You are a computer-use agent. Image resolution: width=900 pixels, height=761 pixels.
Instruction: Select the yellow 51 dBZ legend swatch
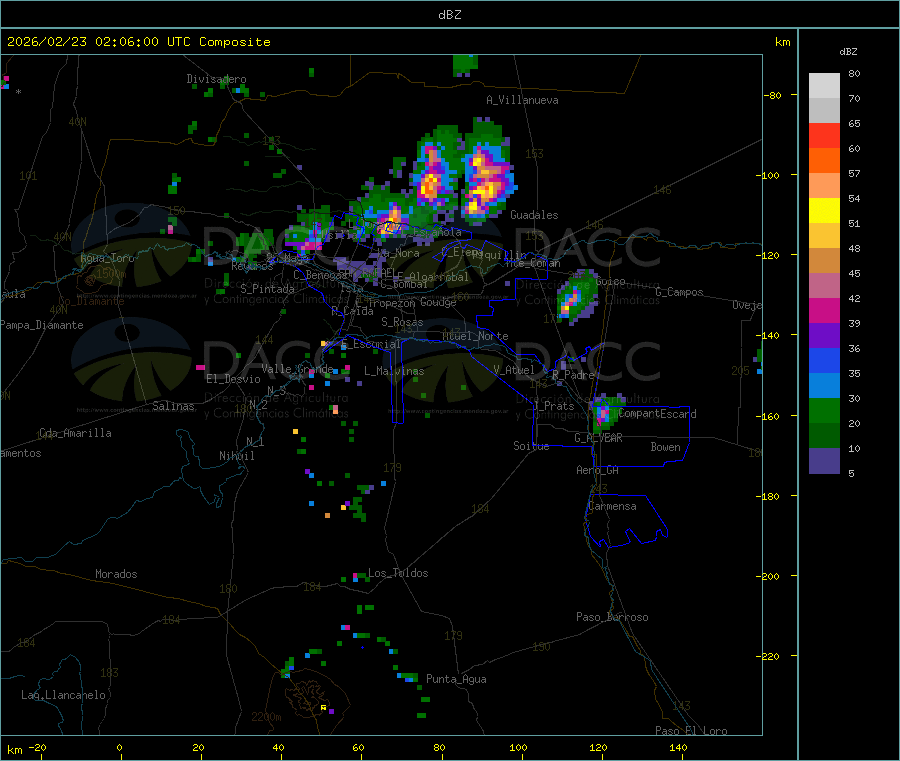pyautogui.click(x=824, y=211)
